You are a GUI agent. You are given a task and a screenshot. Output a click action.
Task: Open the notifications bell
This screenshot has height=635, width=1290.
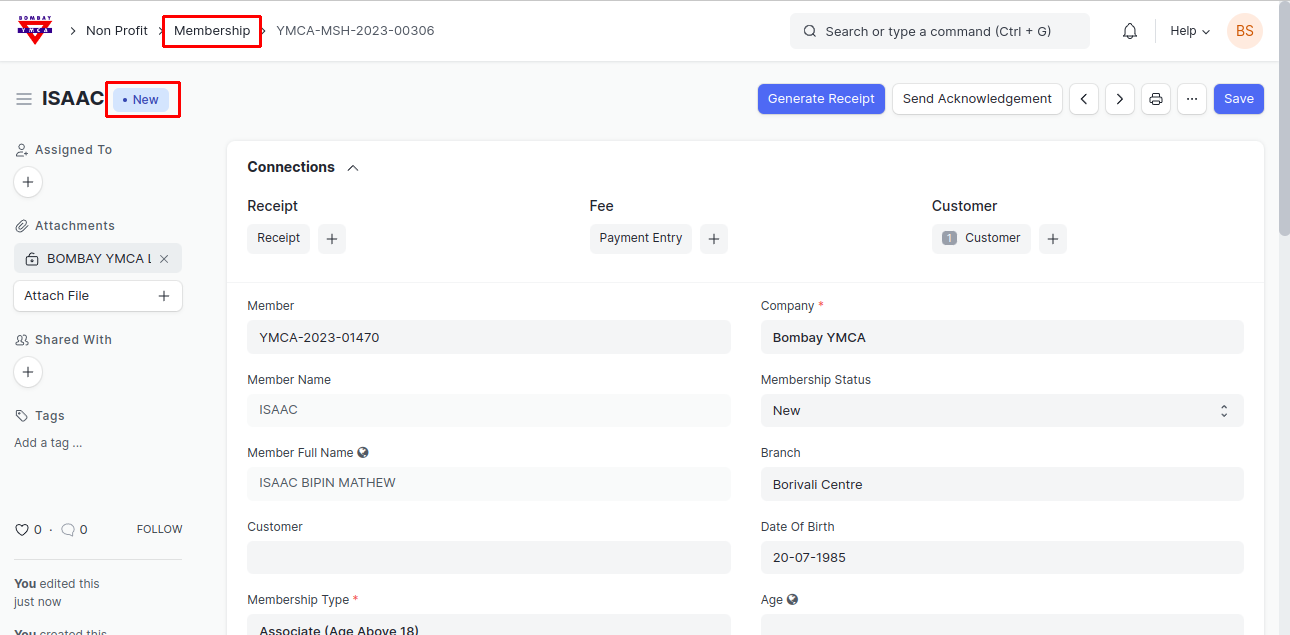tap(1130, 31)
